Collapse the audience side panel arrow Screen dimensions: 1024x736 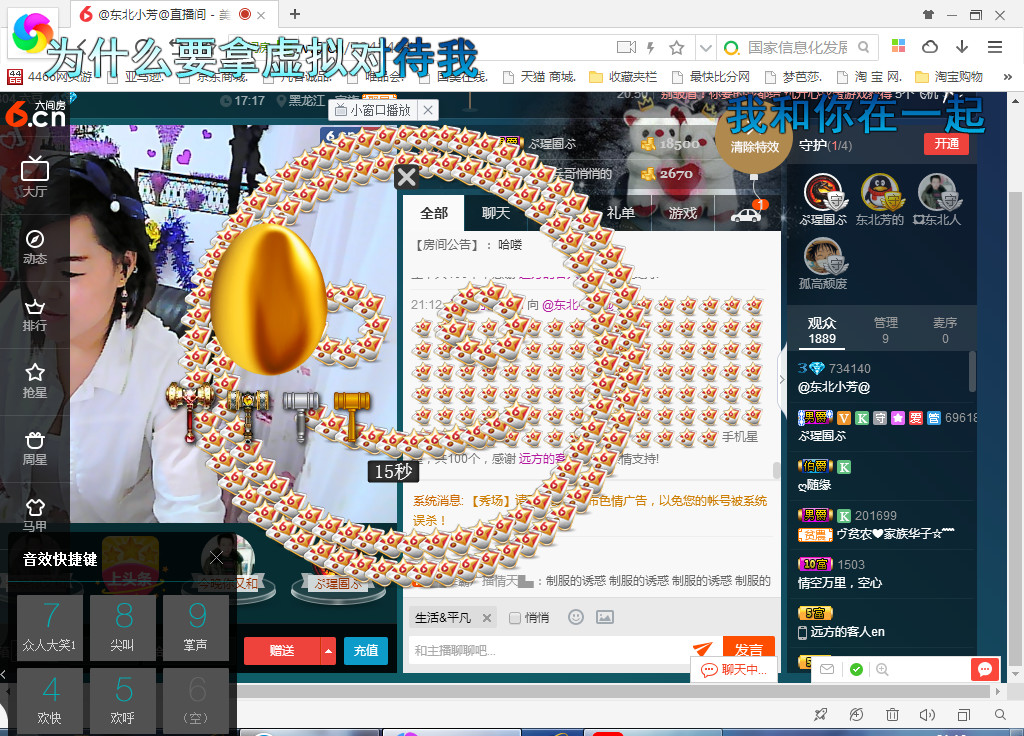coord(782,379)
